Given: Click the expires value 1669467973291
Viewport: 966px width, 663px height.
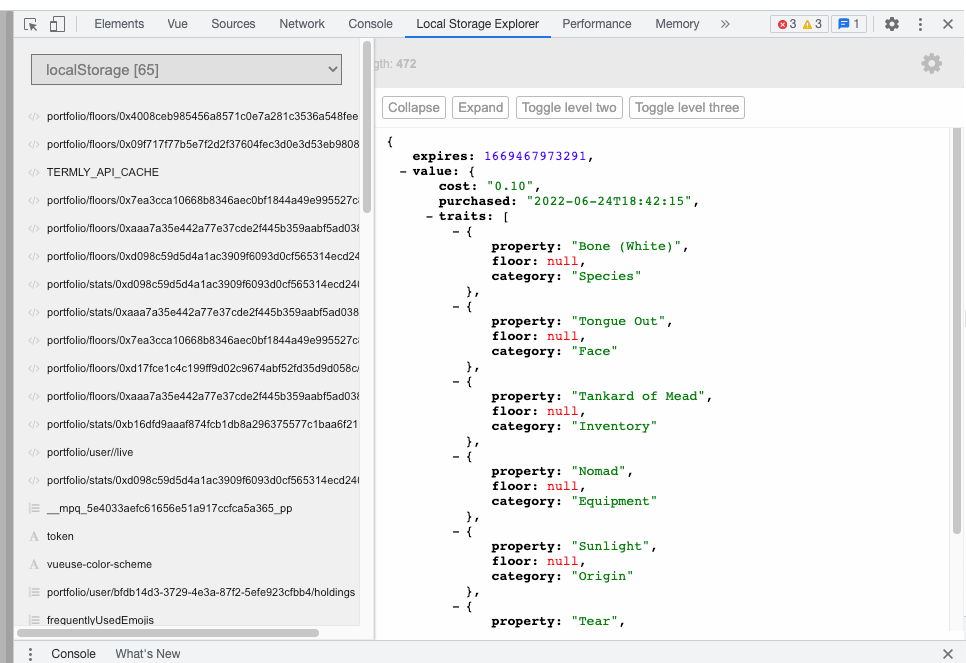Looking at the screenshot, I should tap(534, 156).
